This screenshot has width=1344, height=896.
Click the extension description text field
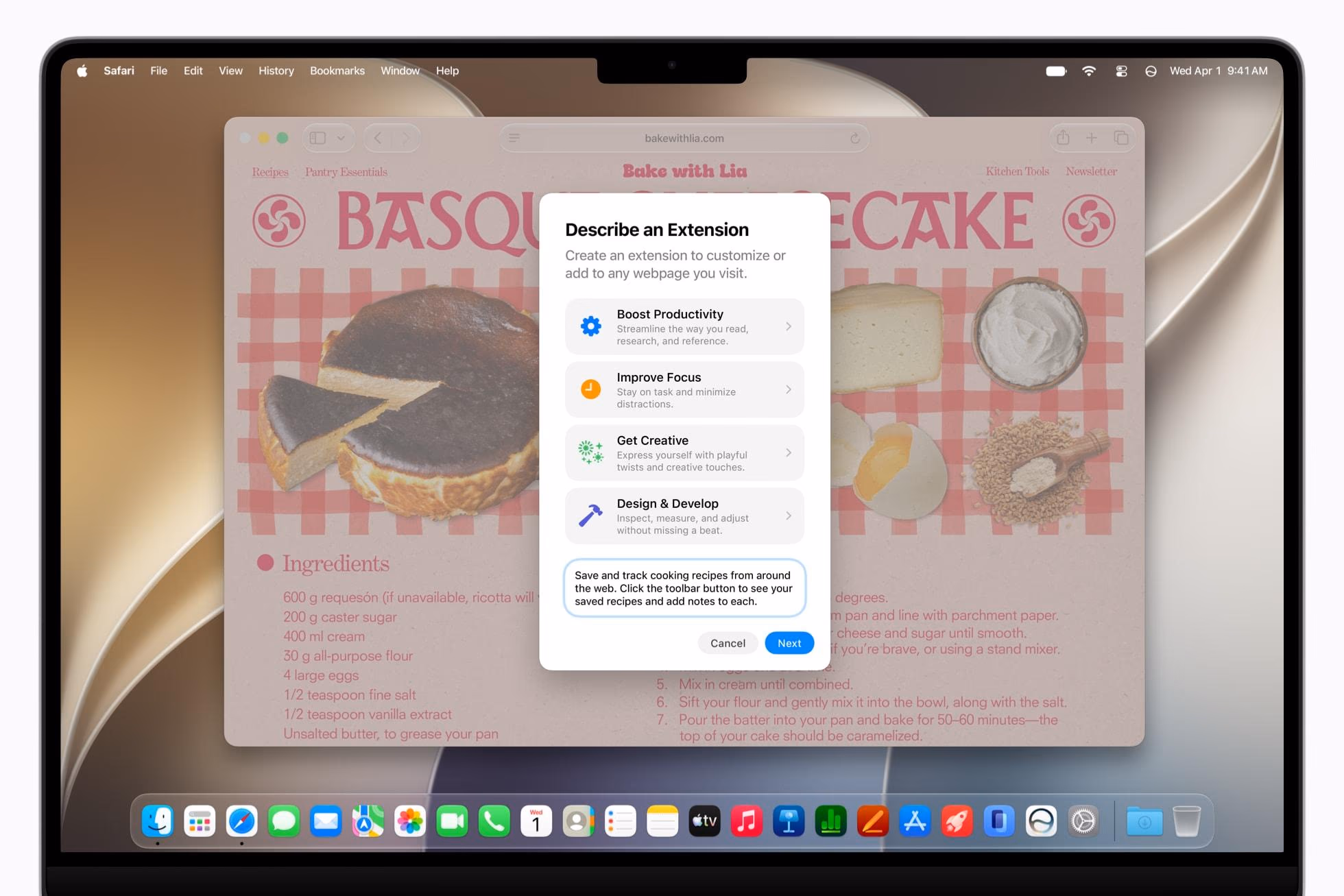684,588
